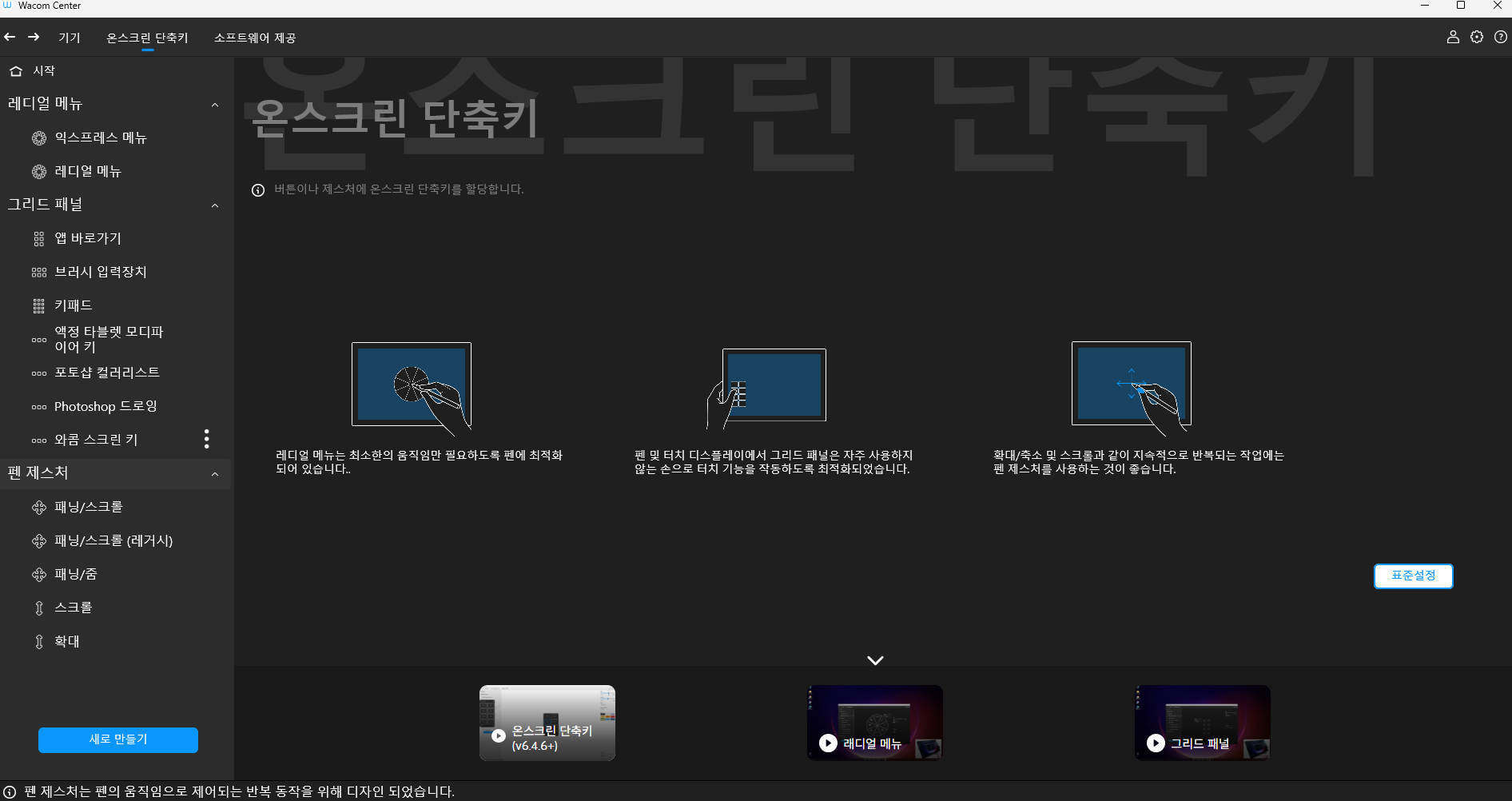
Task: Click the 새로 만들기 button
Action: coord(118,739)
